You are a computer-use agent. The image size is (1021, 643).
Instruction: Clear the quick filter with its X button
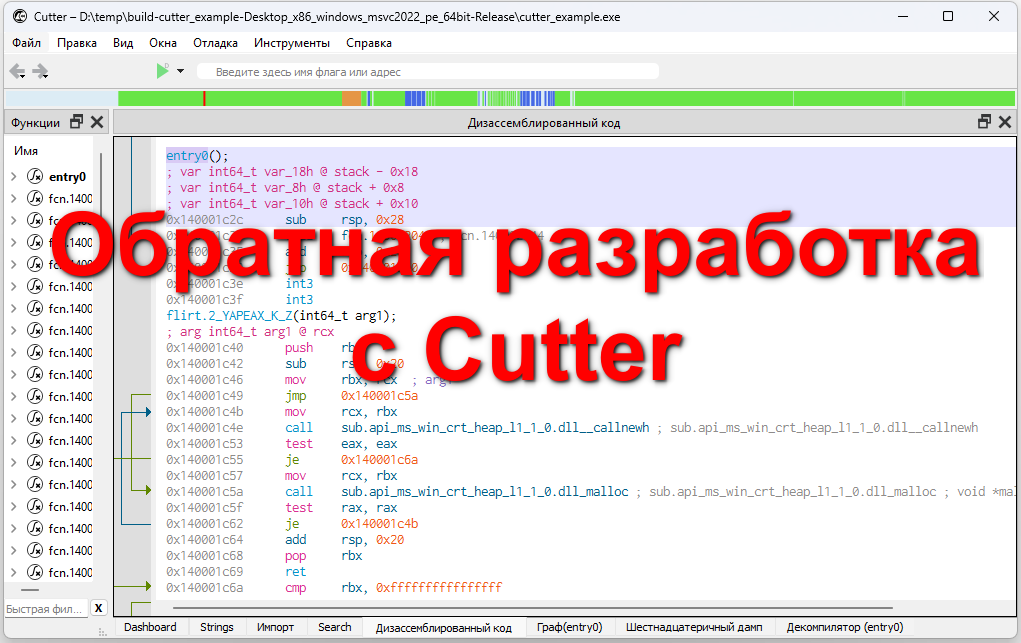(x=98, y=608)
